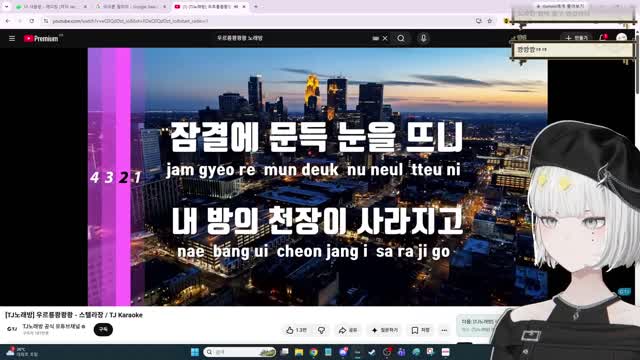Subscribe to the TJ노래방 channel
The height and width of the screenshot is (360, 640).
tap(103, 329)
